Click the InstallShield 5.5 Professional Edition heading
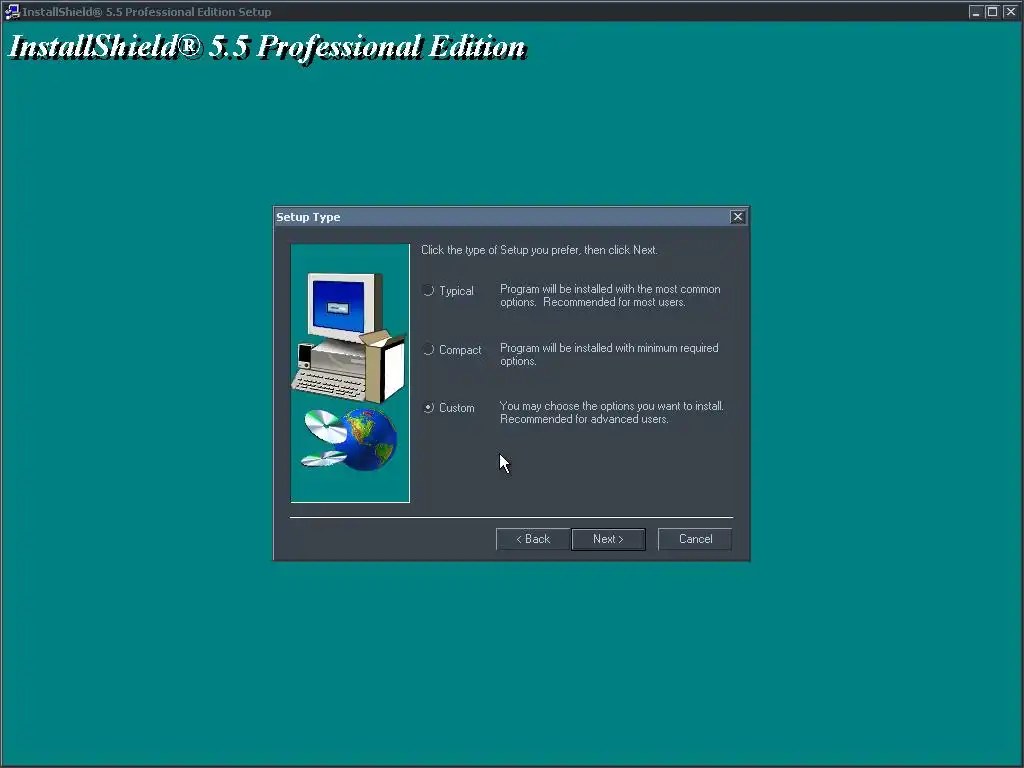The height and width of the screenshot is (768, 1024). (x=267, y=47)
